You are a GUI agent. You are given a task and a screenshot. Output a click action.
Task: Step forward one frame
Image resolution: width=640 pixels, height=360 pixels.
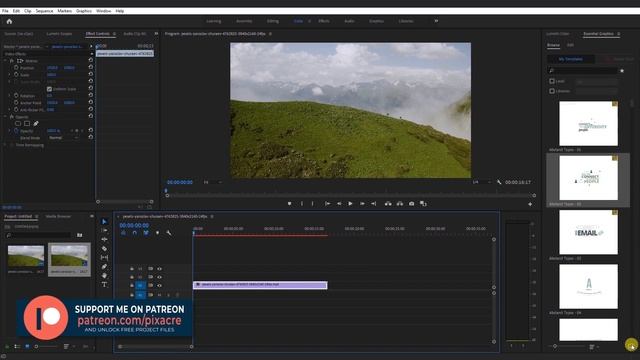[x=362, y=204]
